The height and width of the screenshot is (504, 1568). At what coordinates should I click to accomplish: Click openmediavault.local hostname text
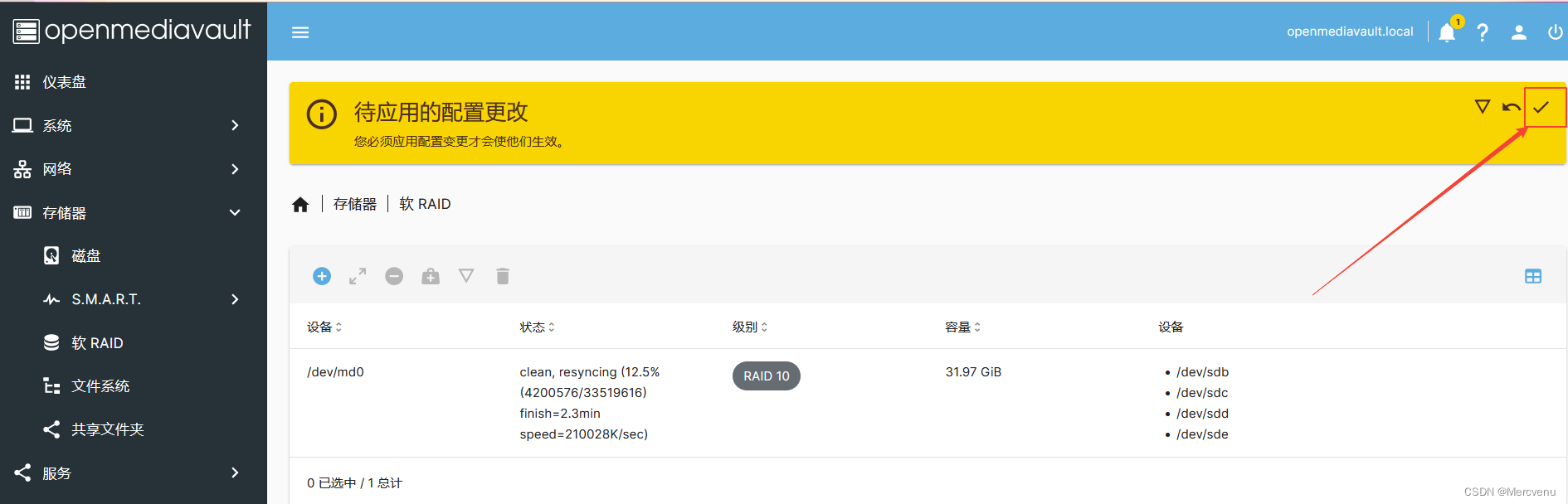pos(1350,31)
